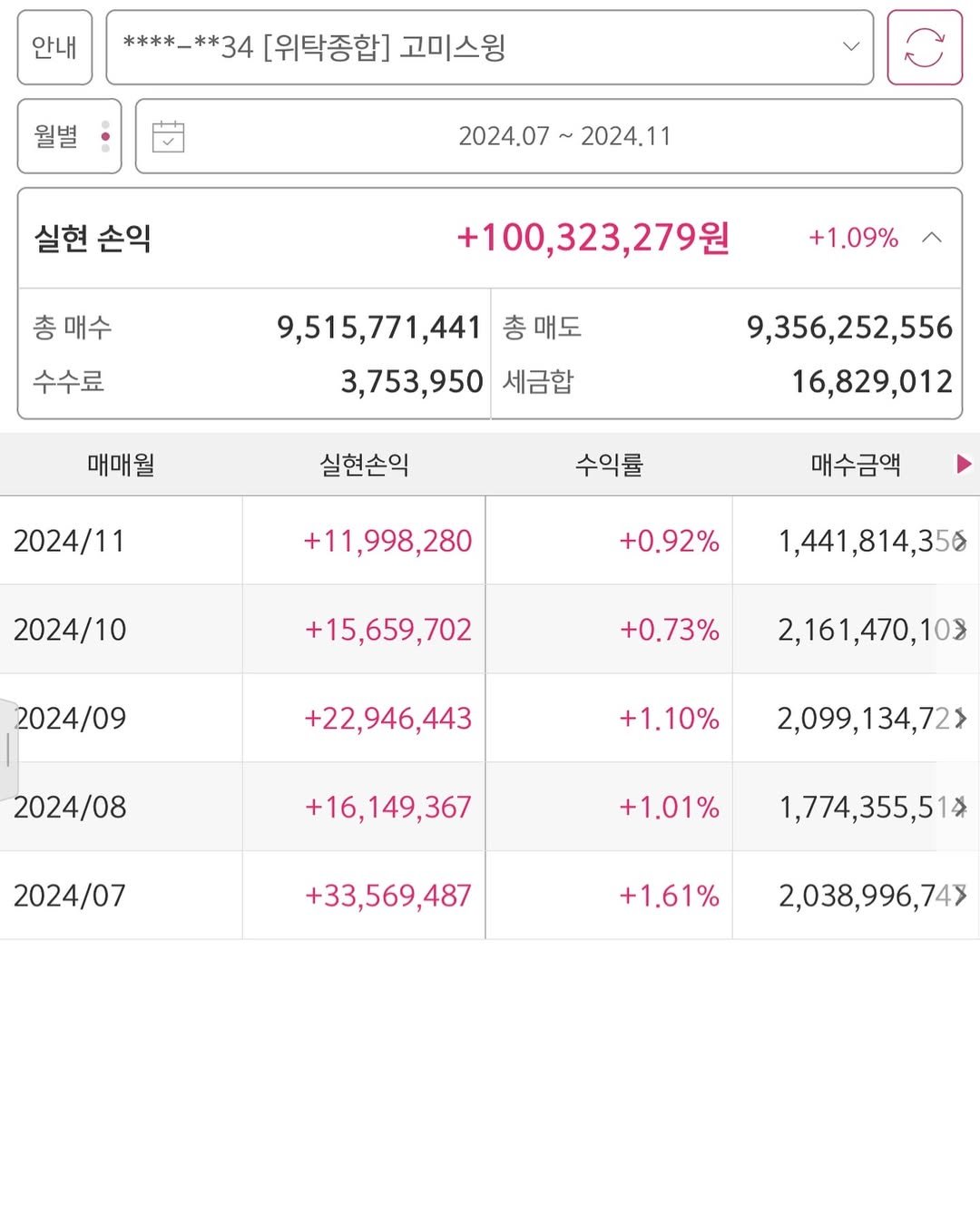Pull the left edge side handle
Image resolution: width=980 pixels, height=1225 pixels.
tap(8, 750)
